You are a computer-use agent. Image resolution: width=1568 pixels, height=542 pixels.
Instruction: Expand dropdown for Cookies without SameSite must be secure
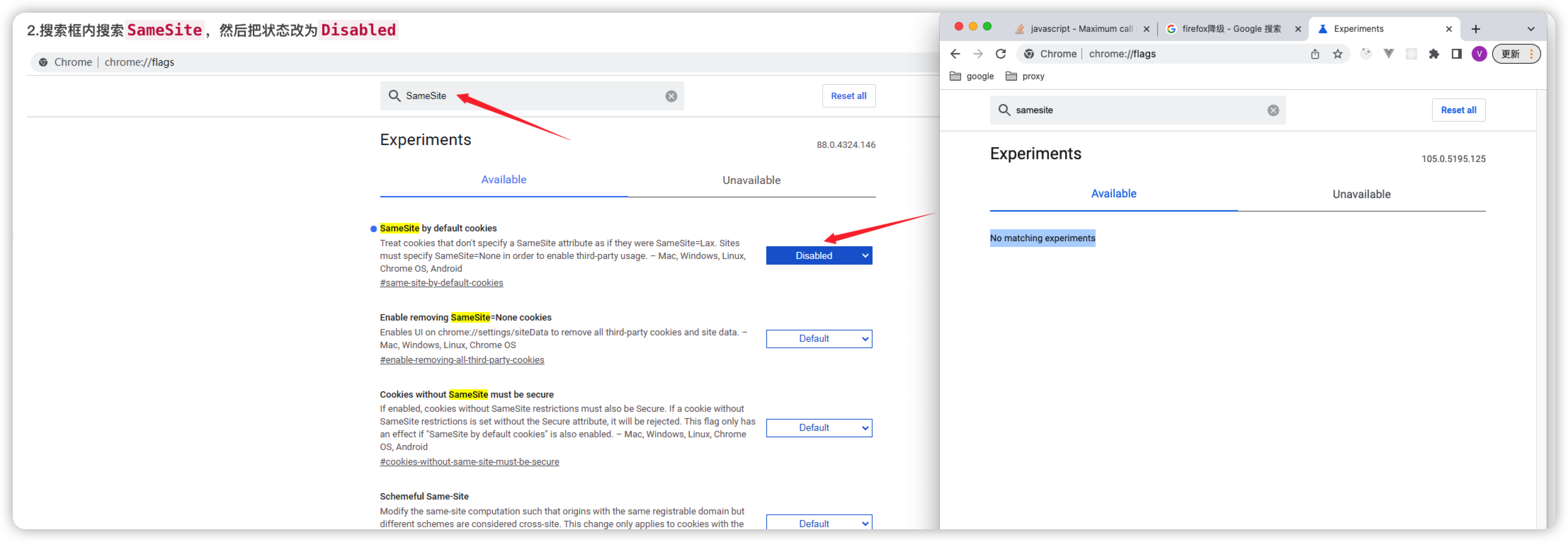coord(819,428)
